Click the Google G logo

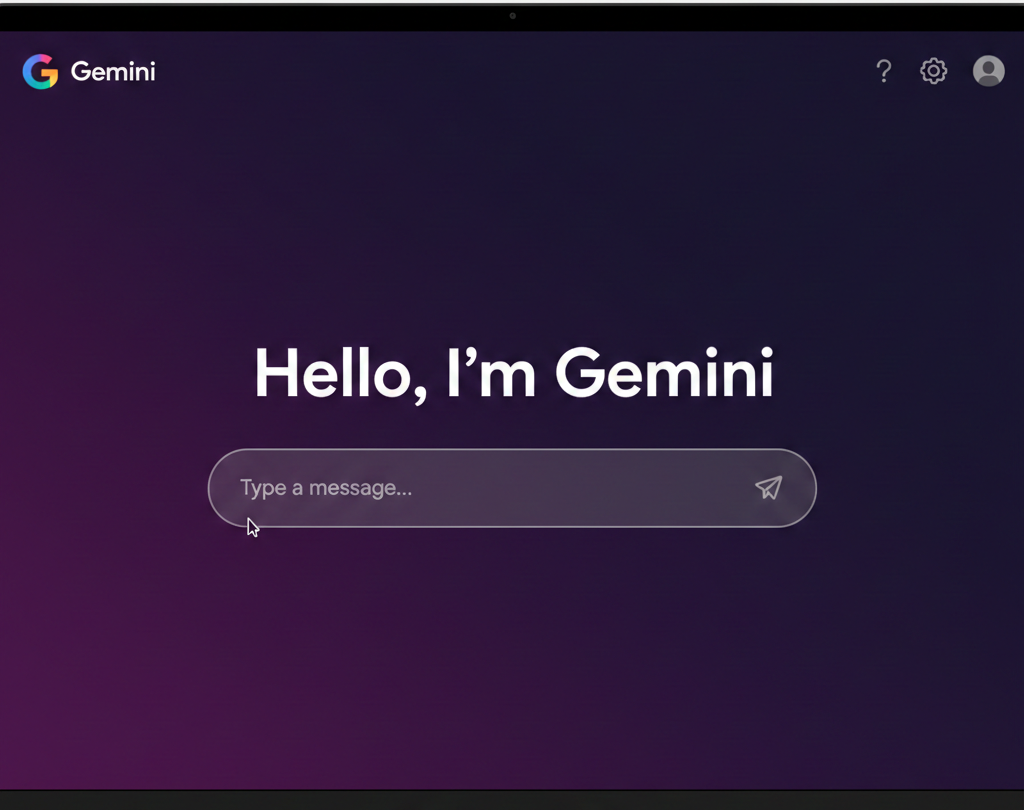[40, 72]
